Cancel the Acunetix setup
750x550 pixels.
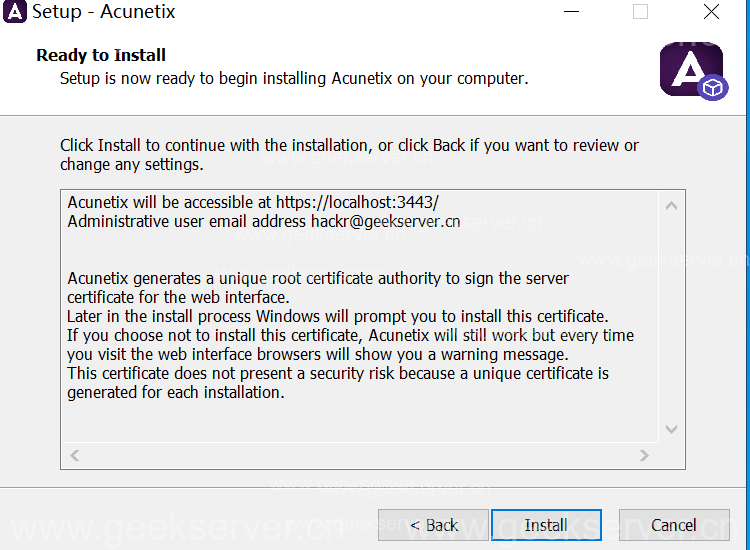[x=673, y=525]
